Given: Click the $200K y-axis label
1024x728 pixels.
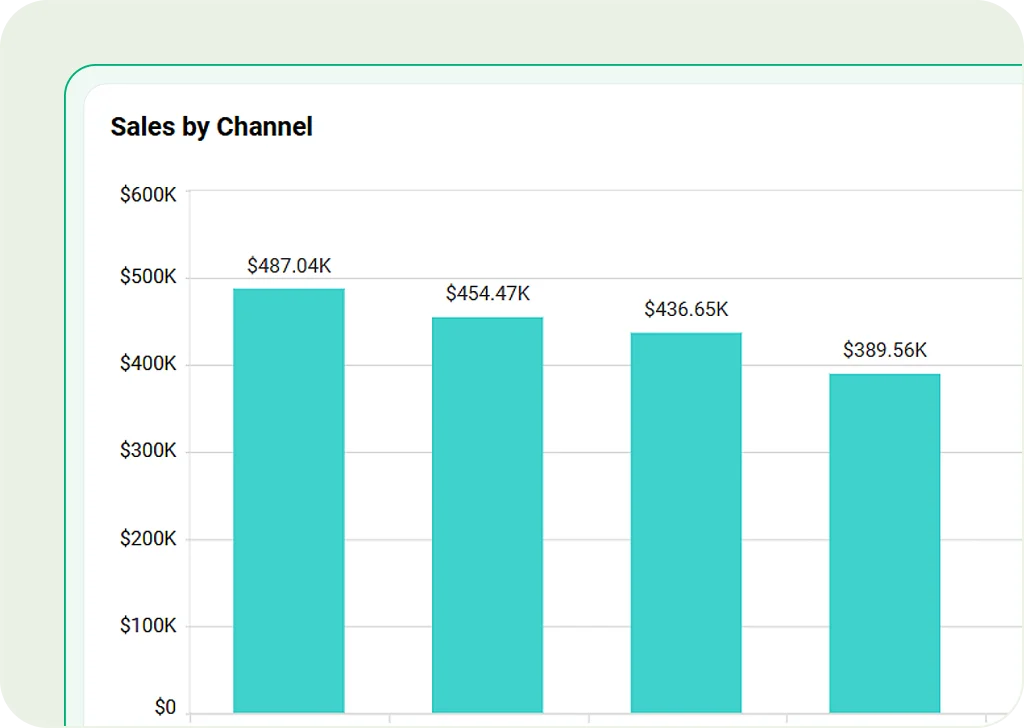Looking at the screenshot, I should click(x=148, y=539).
